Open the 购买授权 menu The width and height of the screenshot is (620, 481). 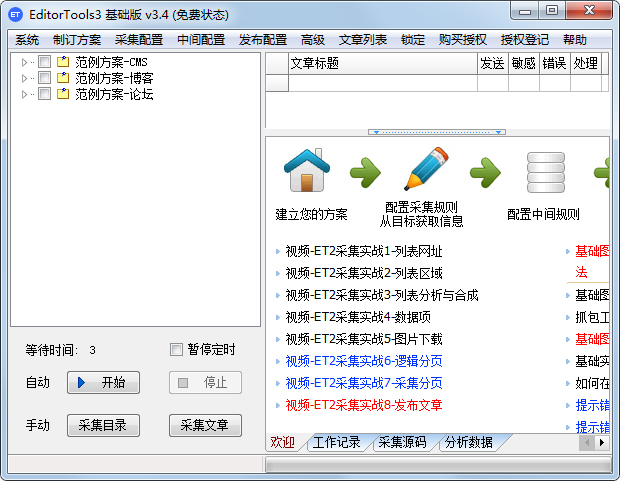(x=463, y=40)
